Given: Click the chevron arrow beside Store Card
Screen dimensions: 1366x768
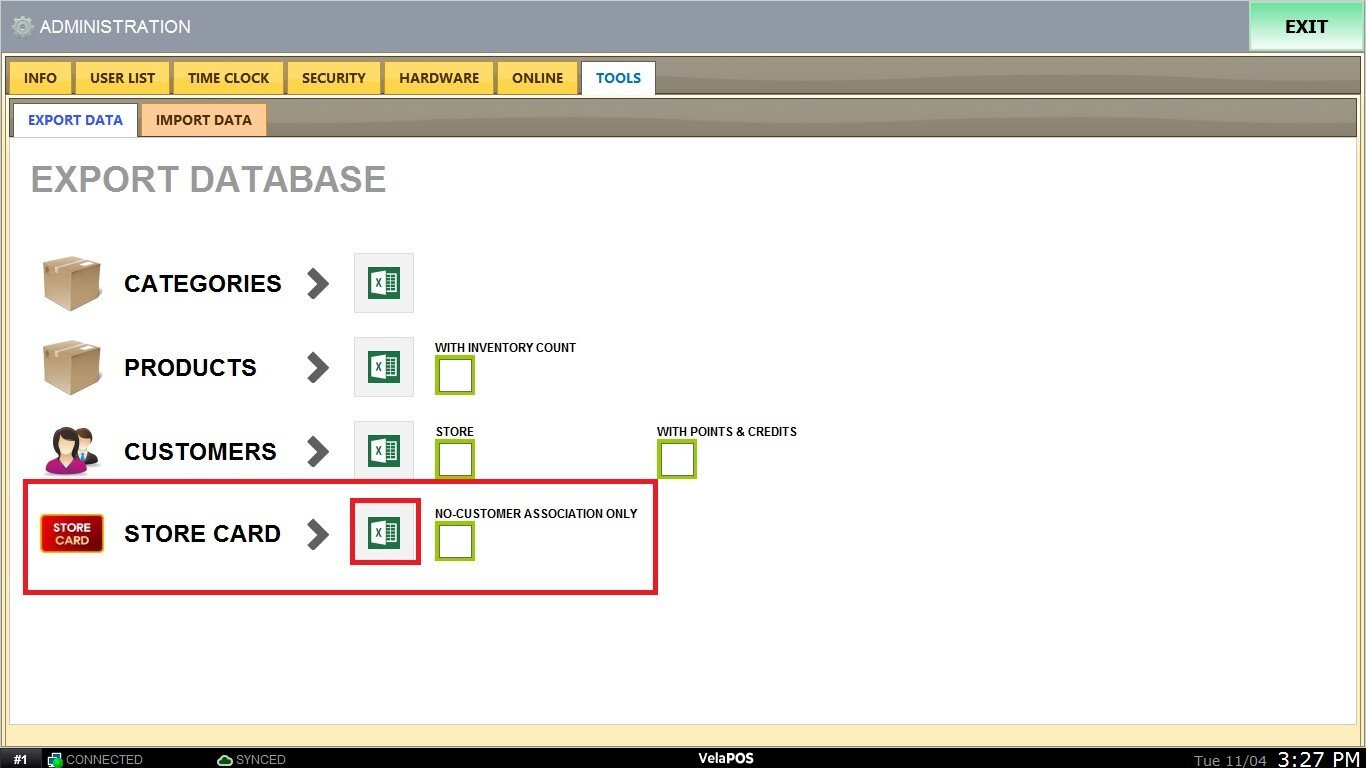Looking at the screenshot, I should (x=318, y=534).
